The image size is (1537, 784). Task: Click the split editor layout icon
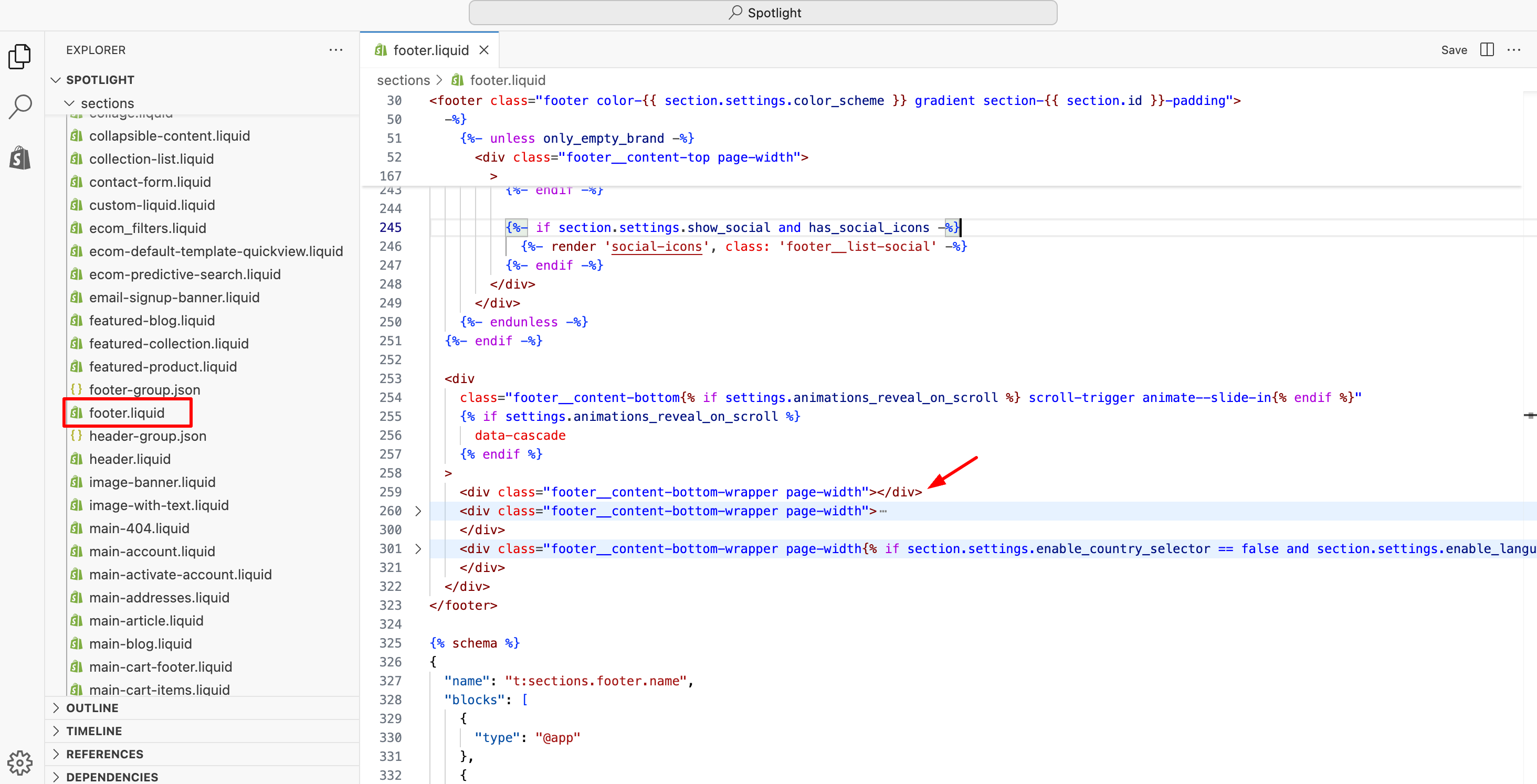[x=1486, y=50]
